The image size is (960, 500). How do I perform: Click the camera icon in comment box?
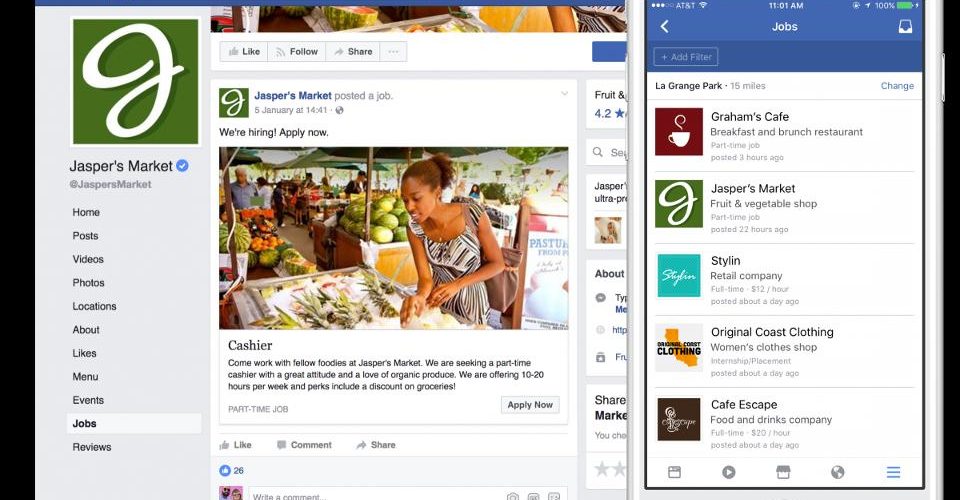pyautogui.click(x=513, y=496)
